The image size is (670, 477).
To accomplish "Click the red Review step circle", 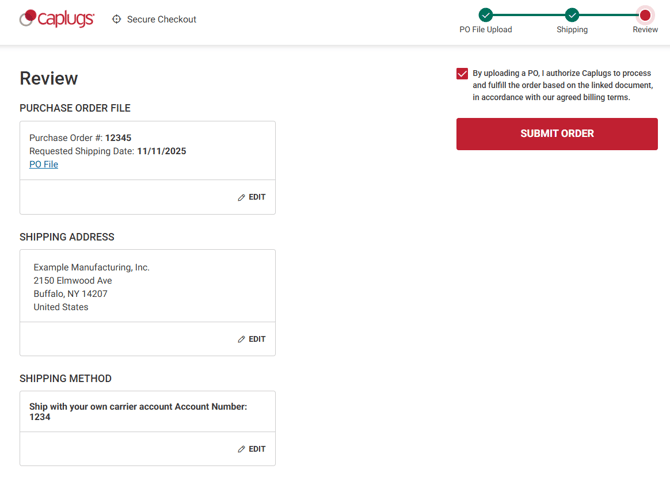I will point(645,14).
